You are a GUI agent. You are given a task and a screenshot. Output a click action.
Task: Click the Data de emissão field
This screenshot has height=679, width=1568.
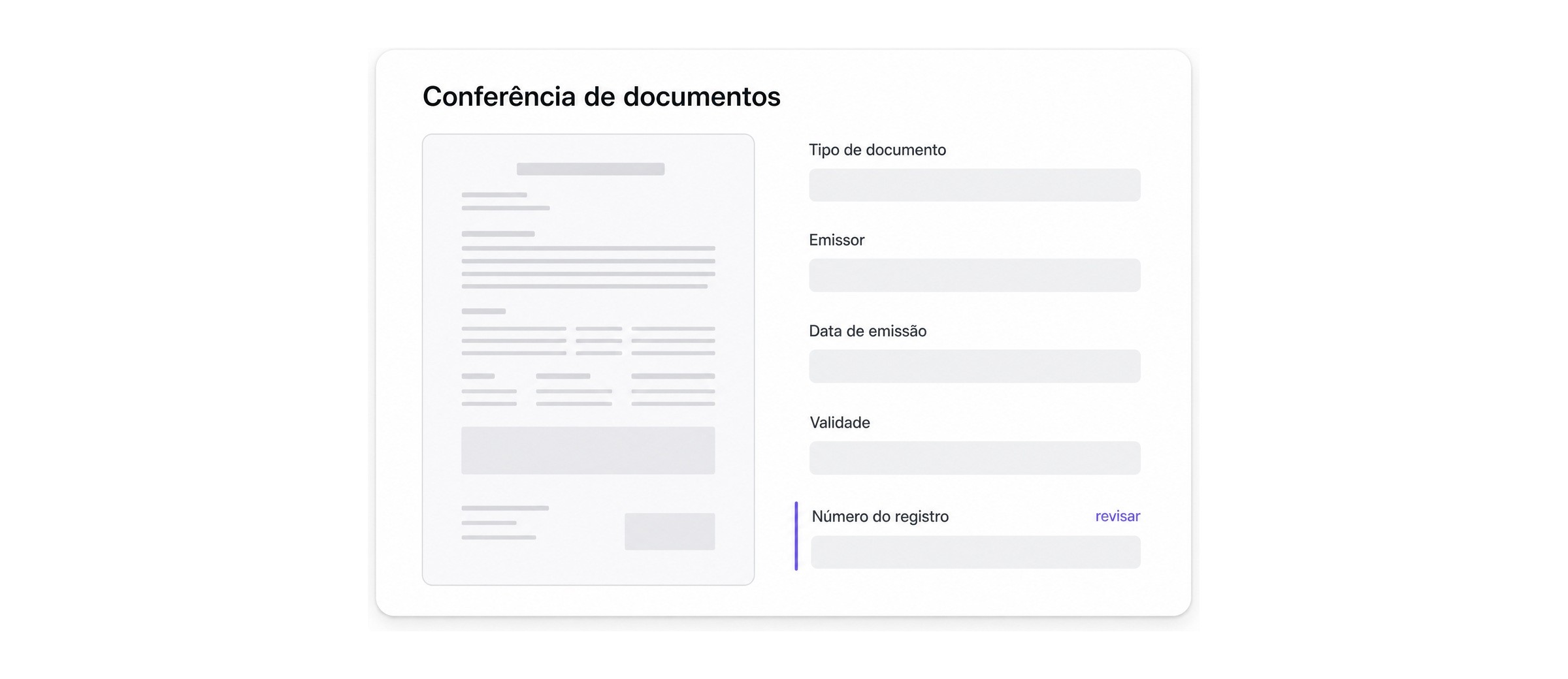pyautogui.click(x=975, y=366)
